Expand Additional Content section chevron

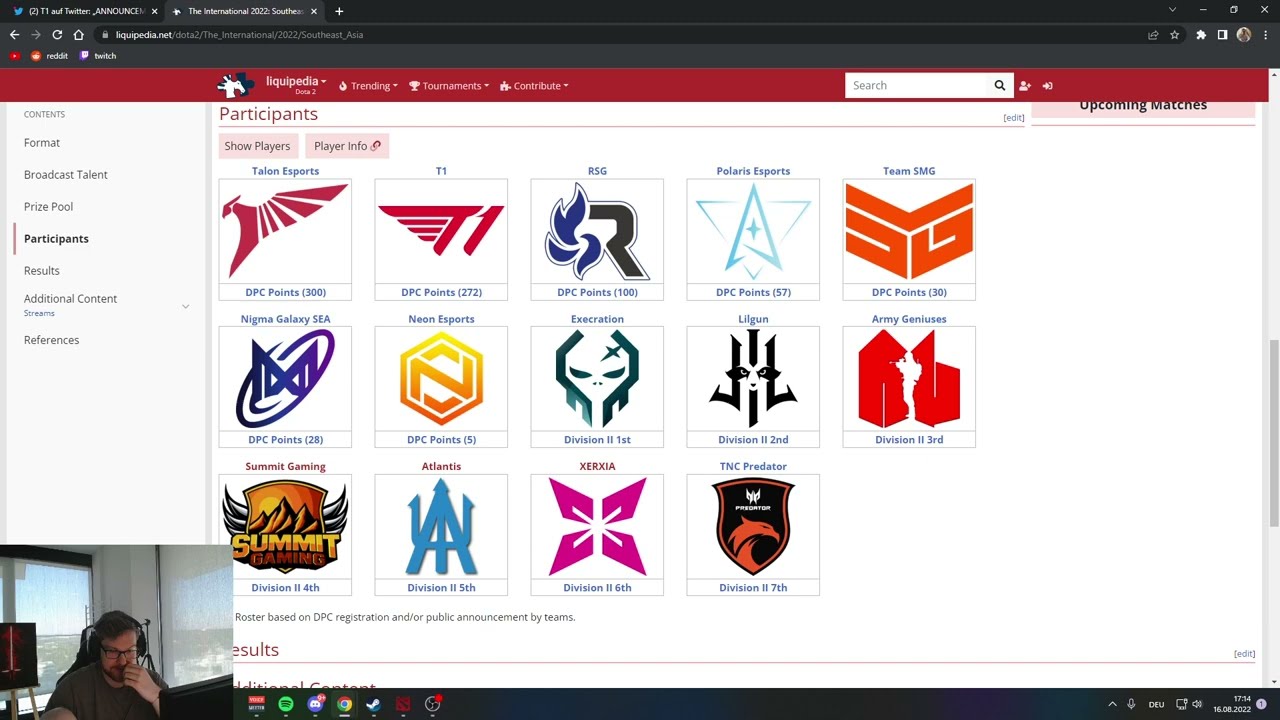click(185, 306)
